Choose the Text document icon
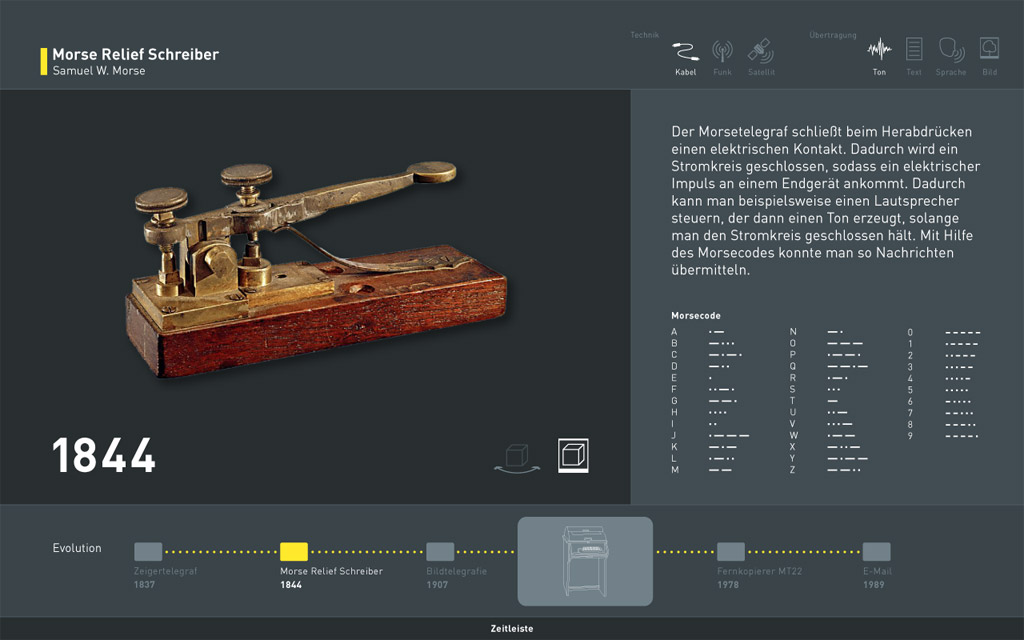 pos(914,50)
